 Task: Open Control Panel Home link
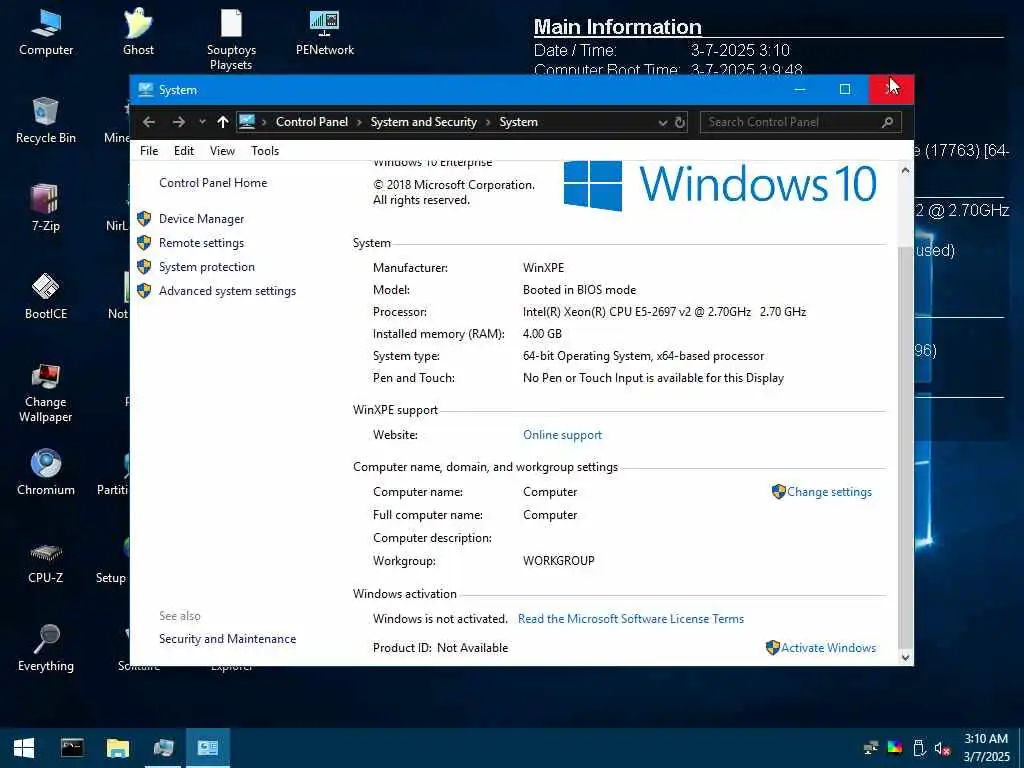pos(213,183)
